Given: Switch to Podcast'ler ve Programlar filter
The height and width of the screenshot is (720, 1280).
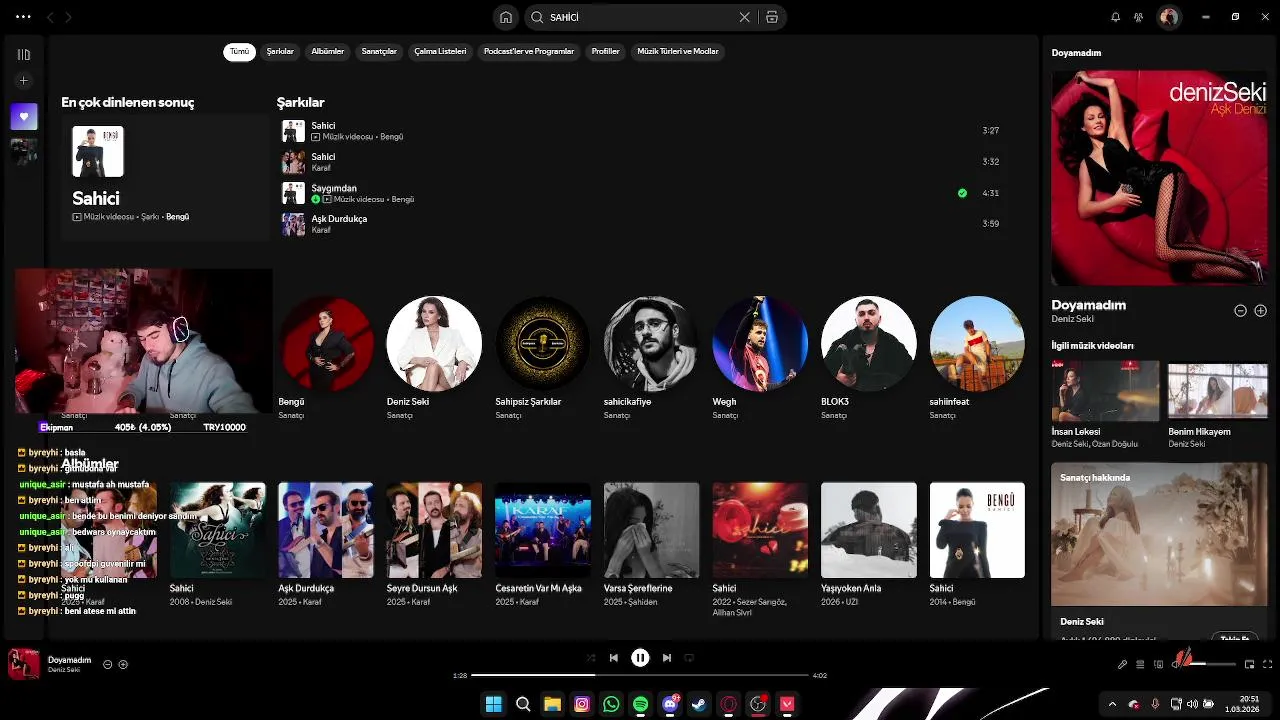Looking at the screenshot, I should click(529, 51).
